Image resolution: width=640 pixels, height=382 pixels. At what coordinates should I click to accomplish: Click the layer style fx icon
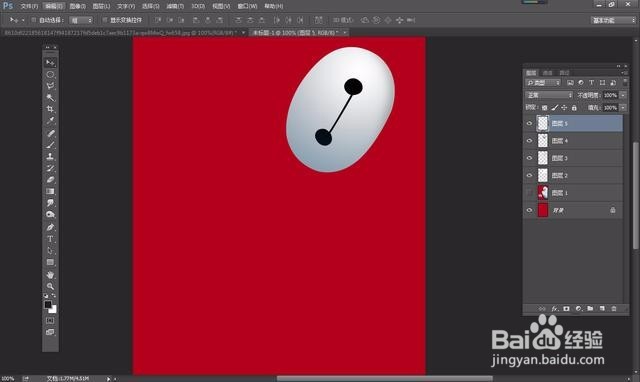[x=555, y=309]
